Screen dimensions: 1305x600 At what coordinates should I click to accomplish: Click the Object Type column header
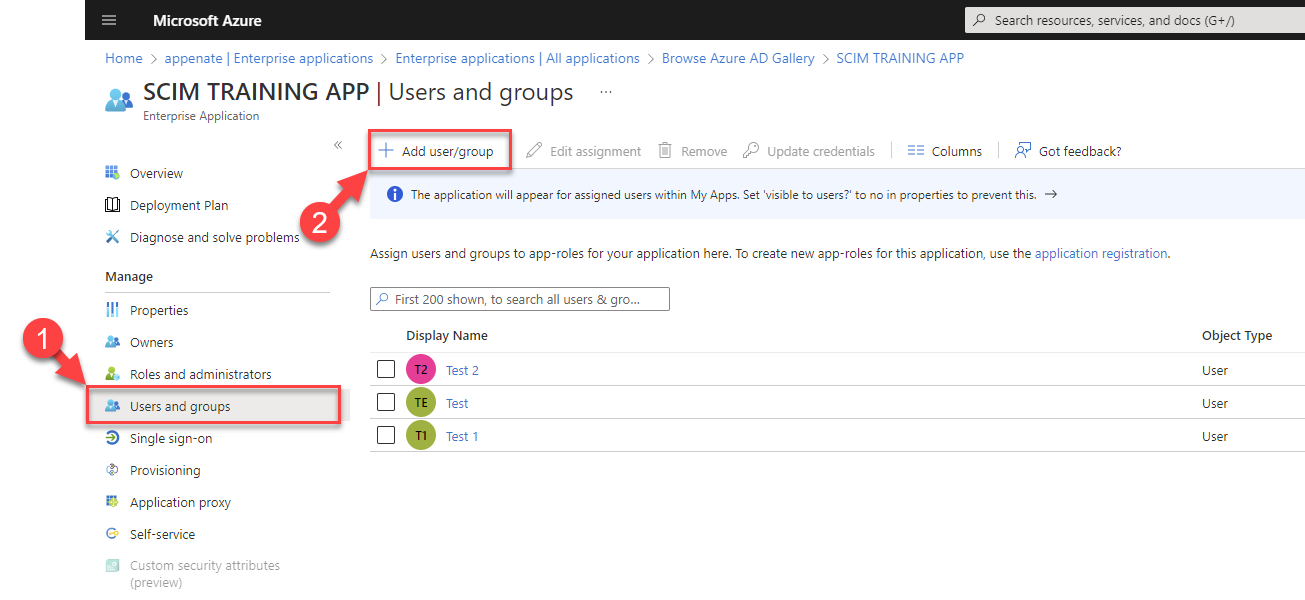click(x=1237, y=335)
